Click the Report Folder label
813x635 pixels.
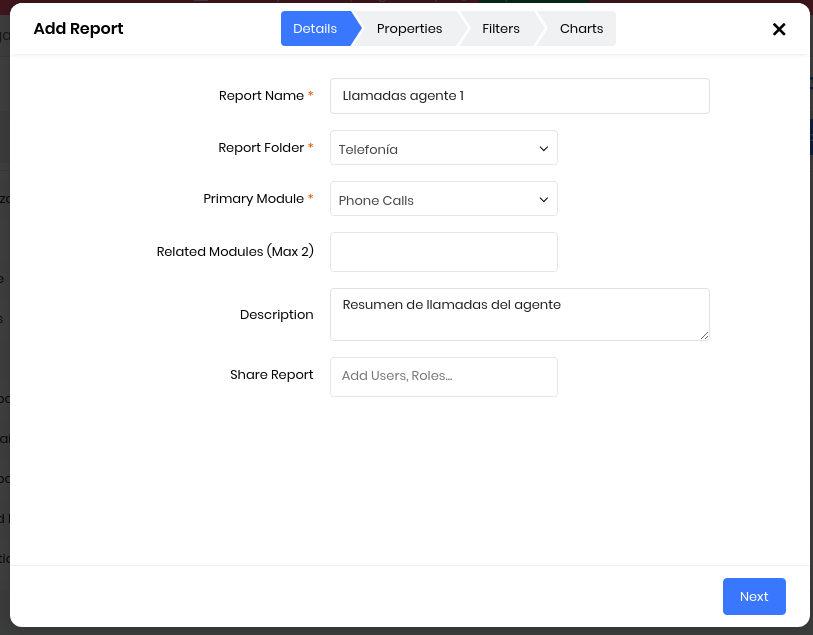click(x=261, y=148)
